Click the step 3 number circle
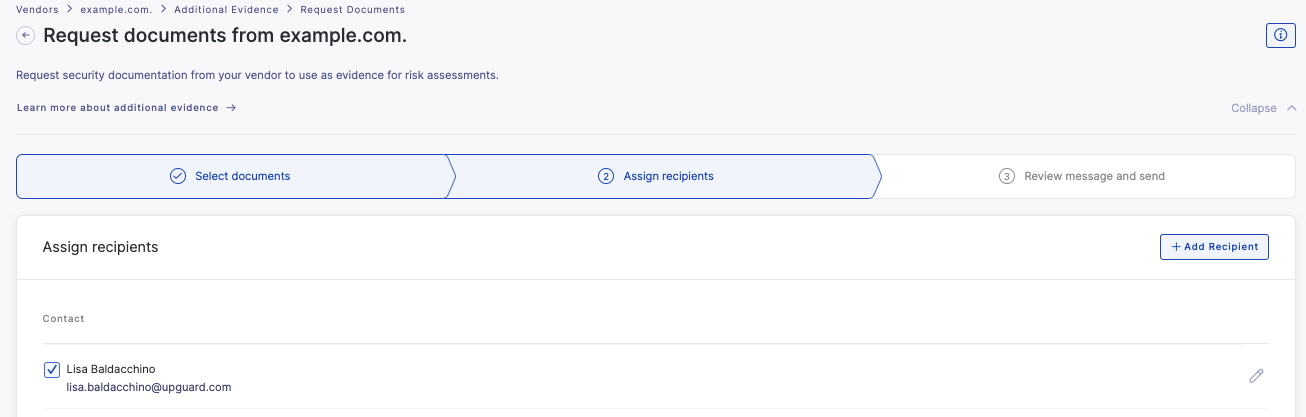1306x417 pixels. [x=1007, y=176]
